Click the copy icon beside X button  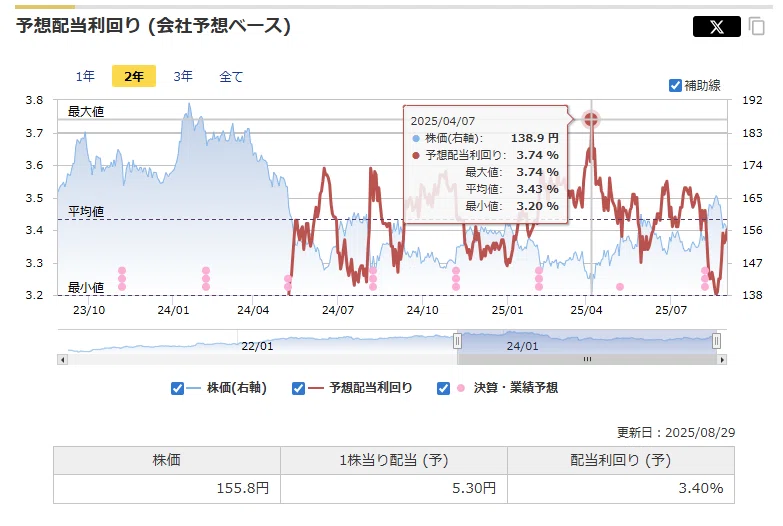[757, 26]
